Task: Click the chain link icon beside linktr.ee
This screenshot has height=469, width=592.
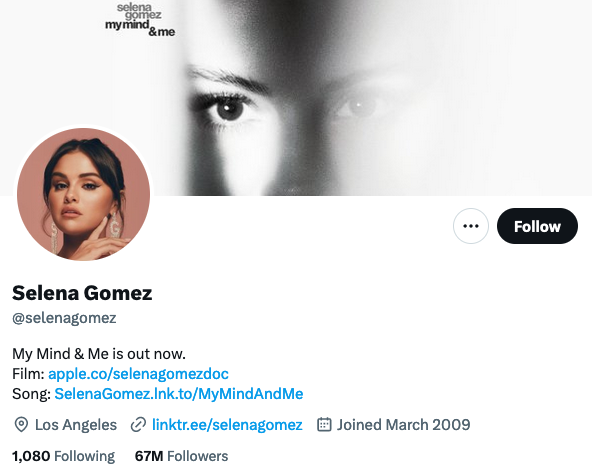Action: click(x=138, y=425)
